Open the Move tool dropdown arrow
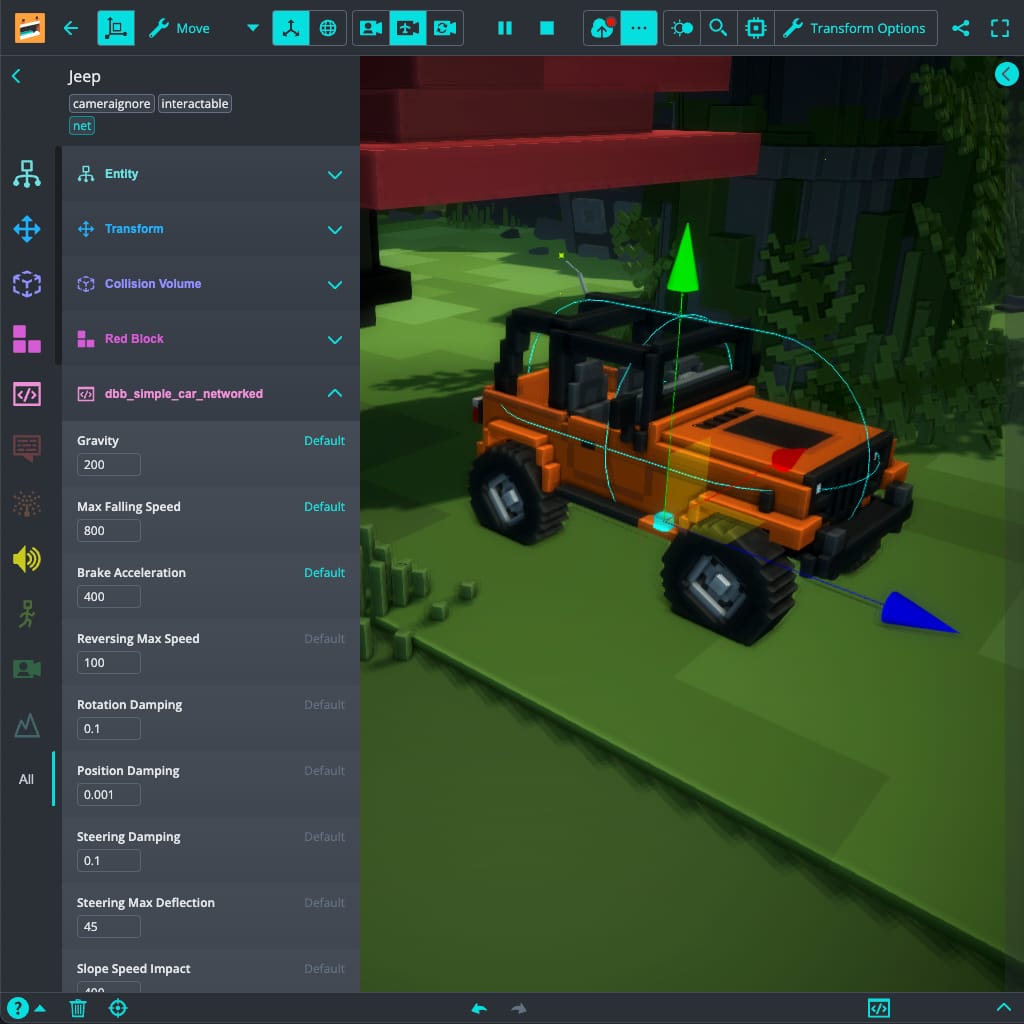The height and width of the screenshot is (1024, 1024). pyautogui.click(x=252, y=28)
